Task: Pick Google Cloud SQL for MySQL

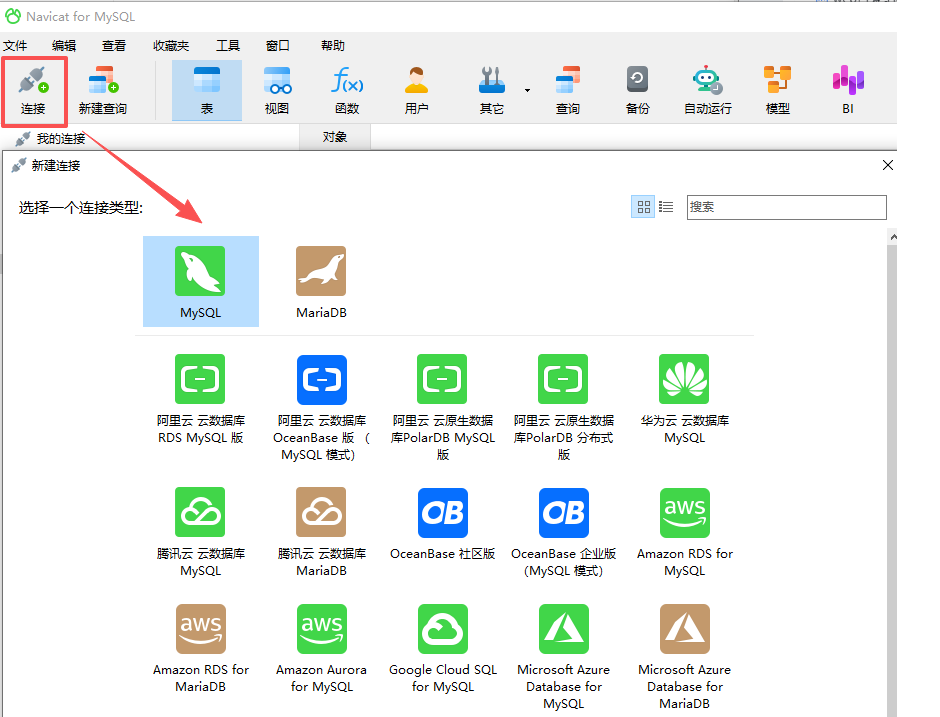Action: click(443, 648)
